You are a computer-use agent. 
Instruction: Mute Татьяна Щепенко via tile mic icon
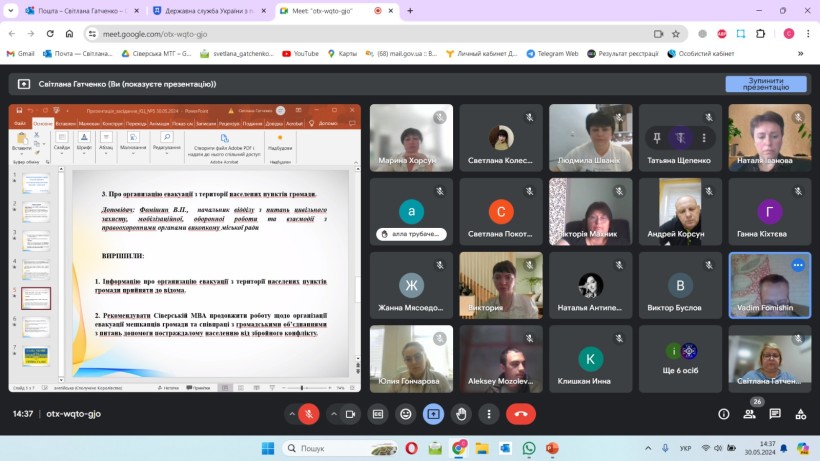[680, 137]
